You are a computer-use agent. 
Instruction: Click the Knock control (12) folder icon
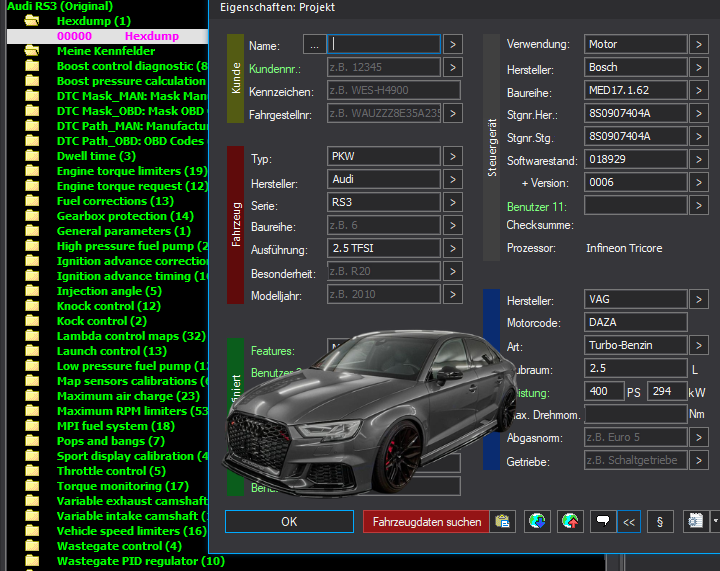[x=32, y=306]
